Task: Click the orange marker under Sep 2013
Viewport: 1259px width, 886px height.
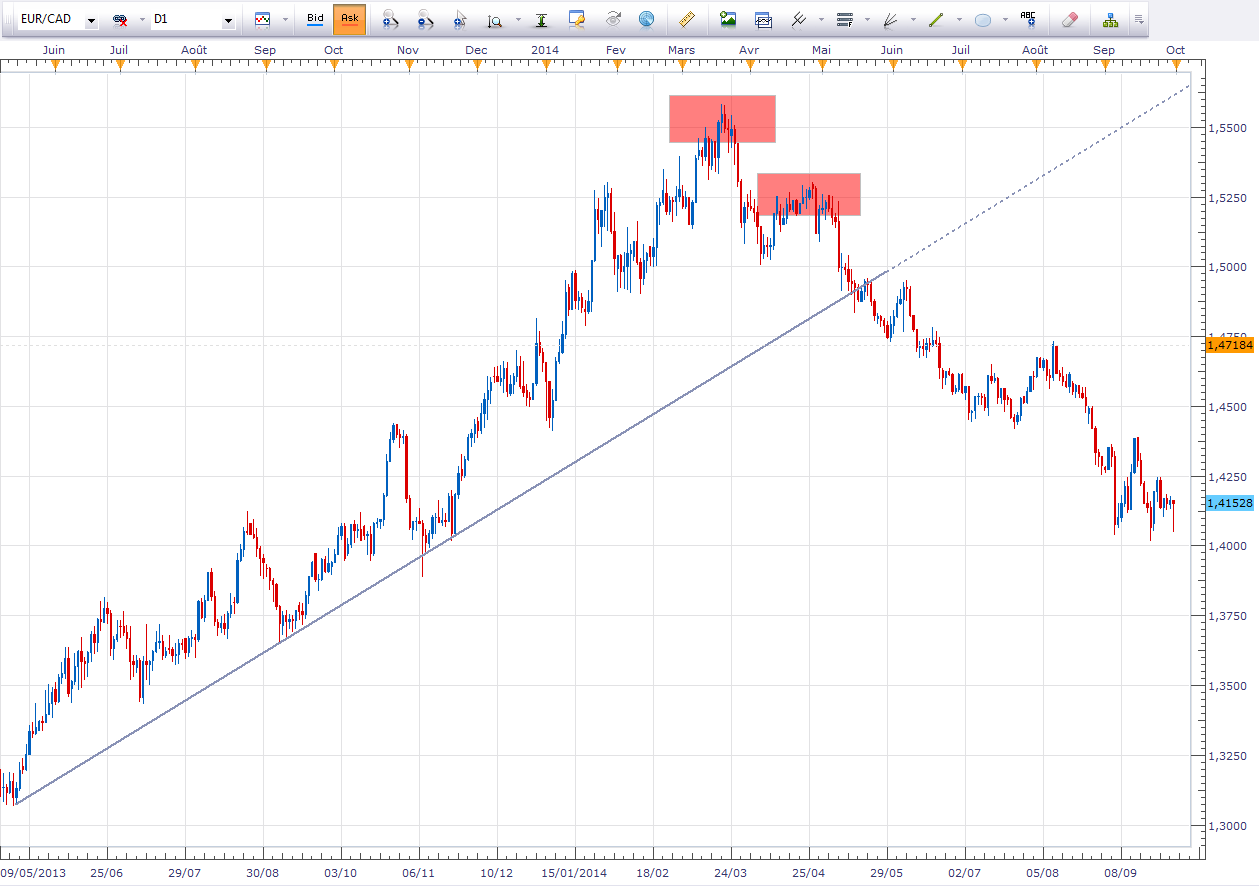Action: point(265,65)
